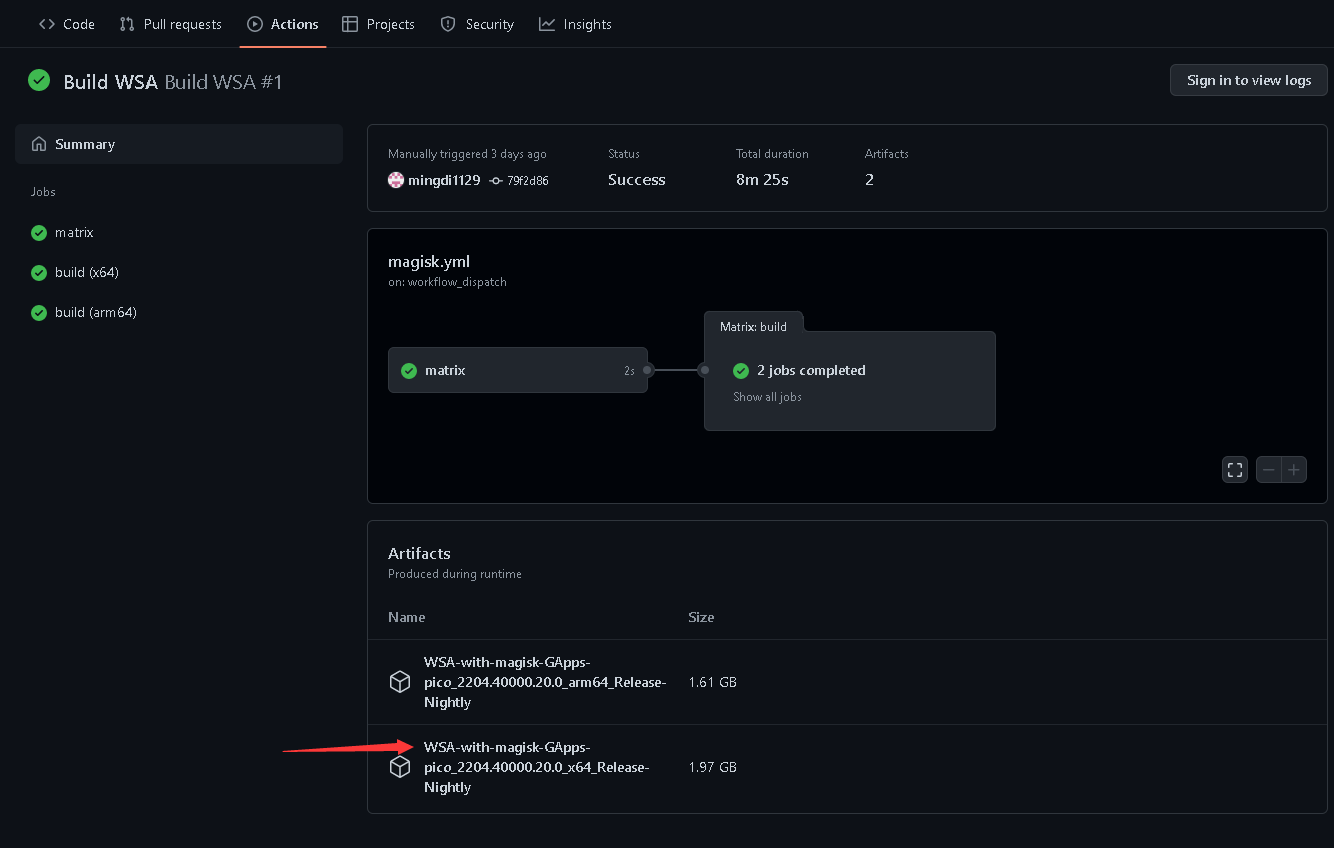Click the artifacts count 2
Screen dimensions: 1334x848
(x=869, y=180)
